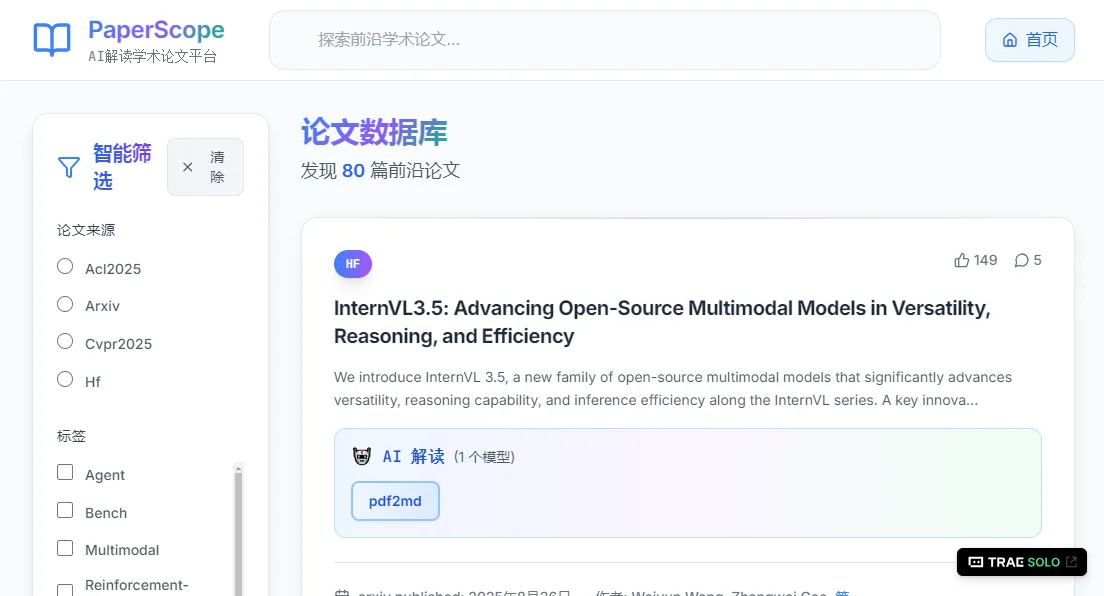Click the house icon in 首页 button
This screenshot has width=1104, height=596.
(1010, 40)
